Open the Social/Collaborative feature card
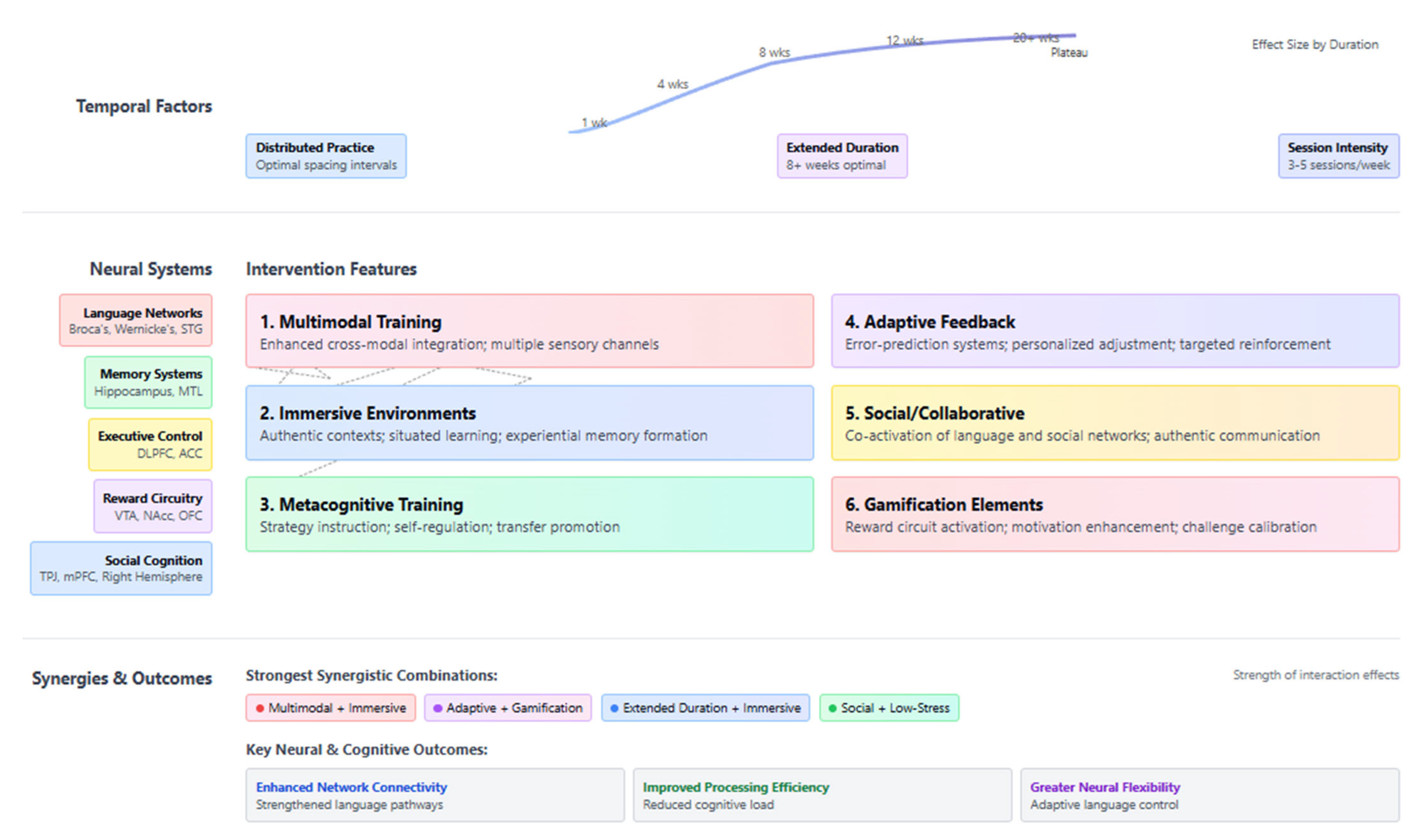Image resolution: width=1426 pixels, height=840 pixels. tap(1115, 422)
